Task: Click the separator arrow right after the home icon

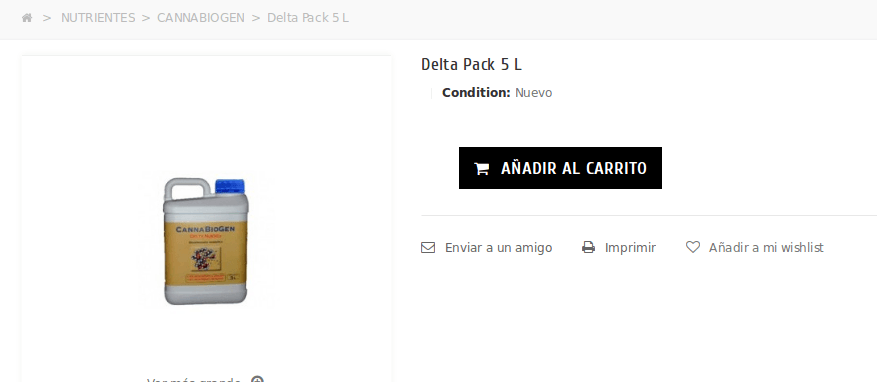Action: (47, 18)
